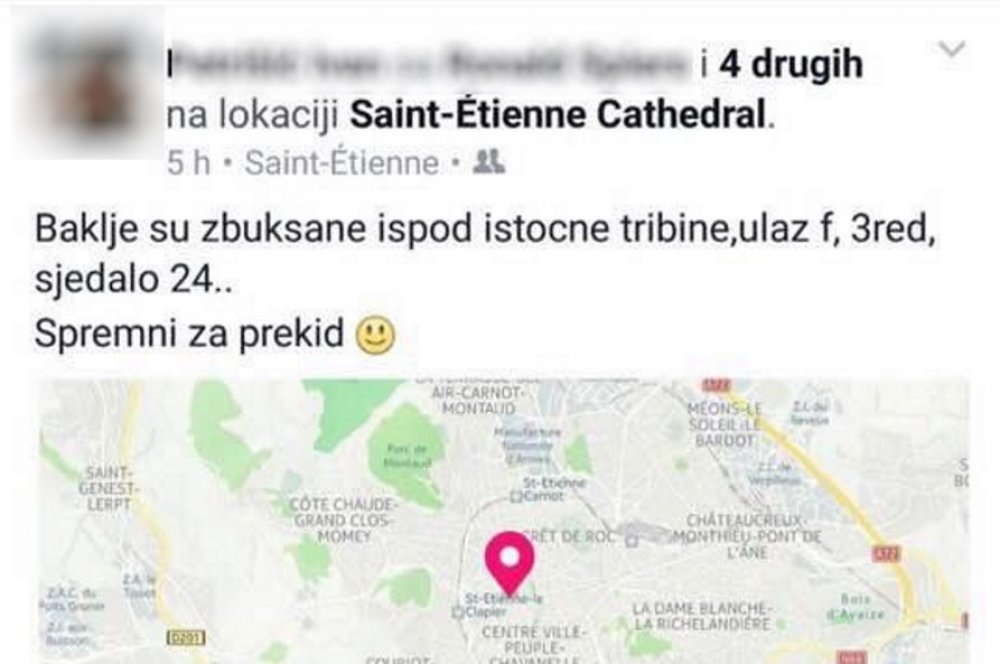
Task: Click the St-Étienne-le Clapier station icon
Action: pos(456,612)
